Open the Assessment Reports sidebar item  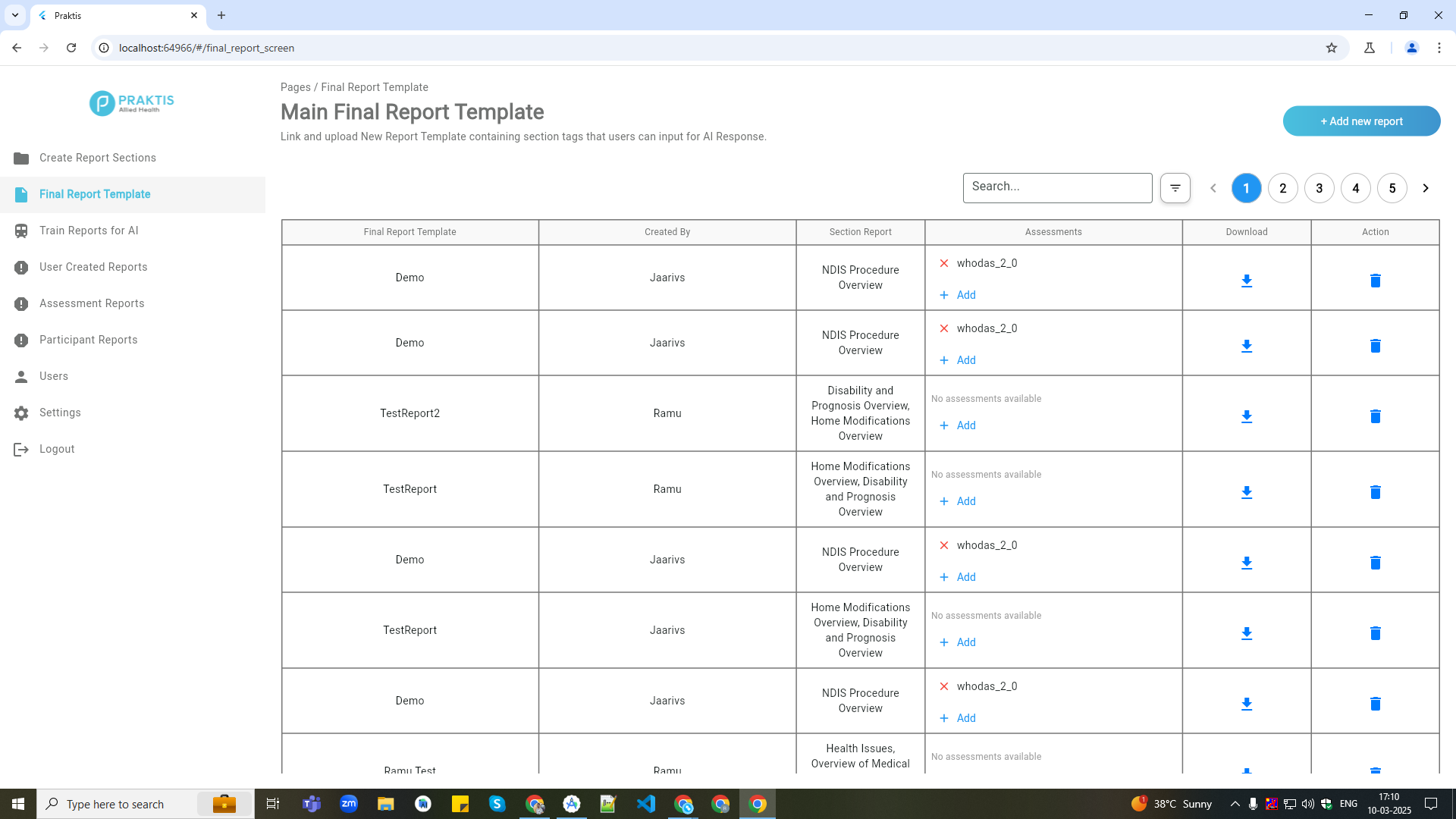[x=92, y=303]
